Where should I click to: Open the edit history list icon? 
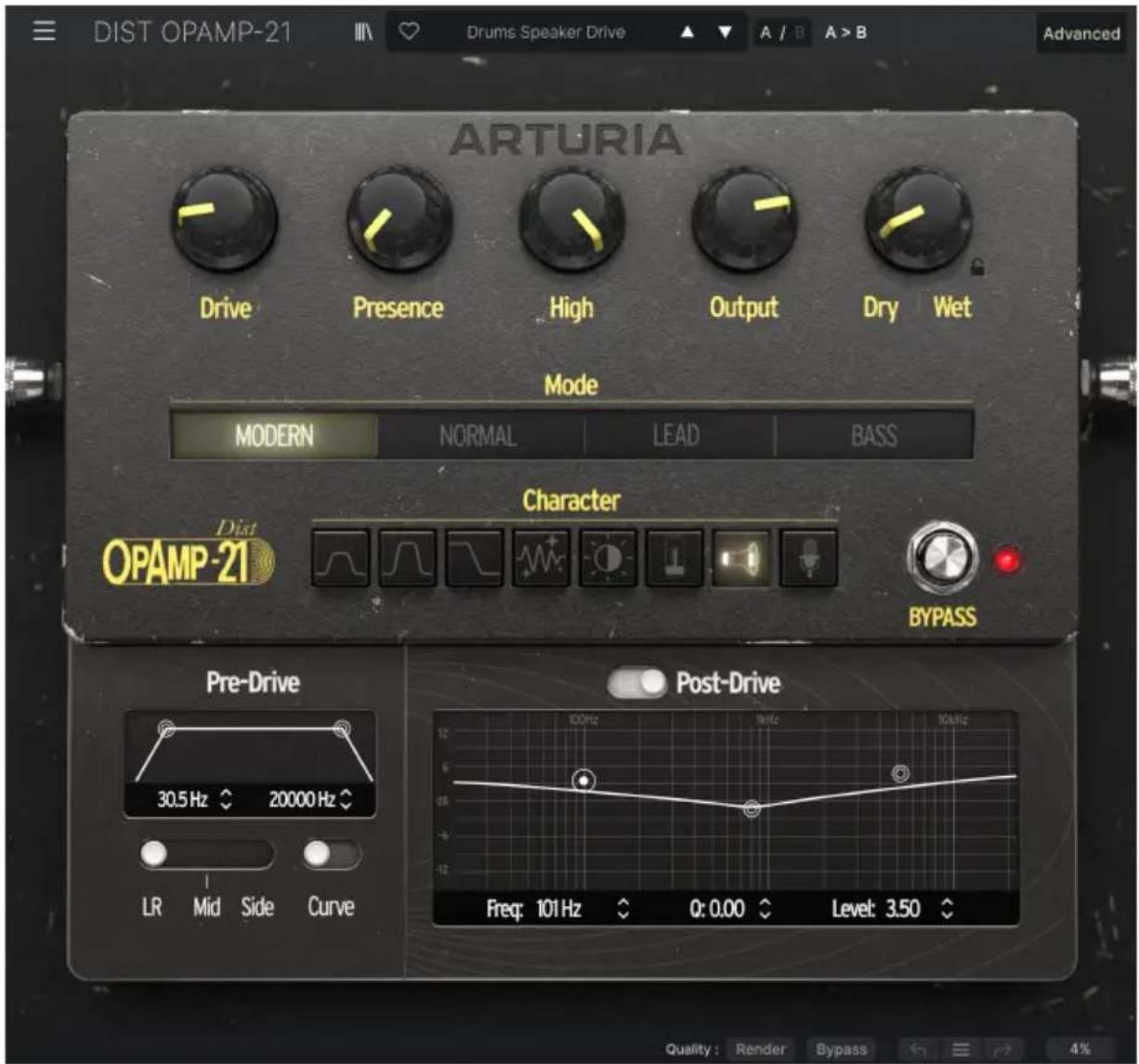[x=962, y=1049]
